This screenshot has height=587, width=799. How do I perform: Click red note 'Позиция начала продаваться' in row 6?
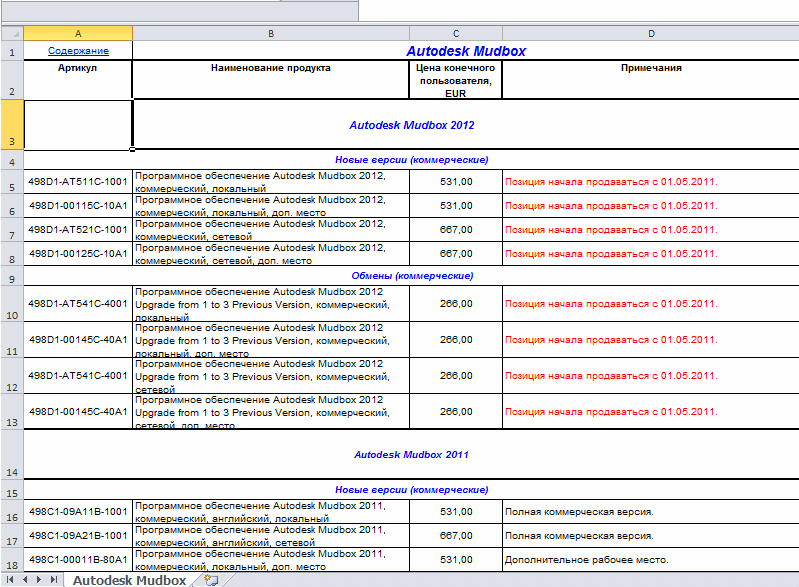point(611,206)
